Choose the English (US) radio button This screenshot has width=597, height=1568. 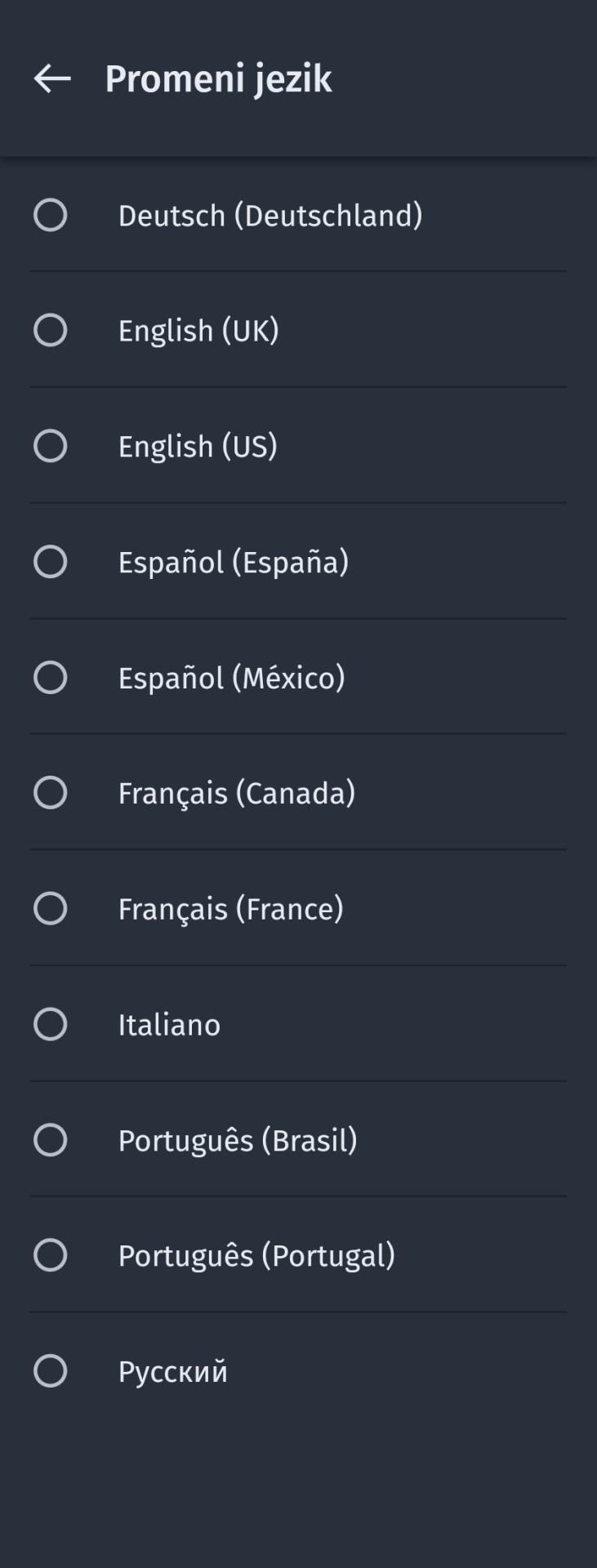50,447
